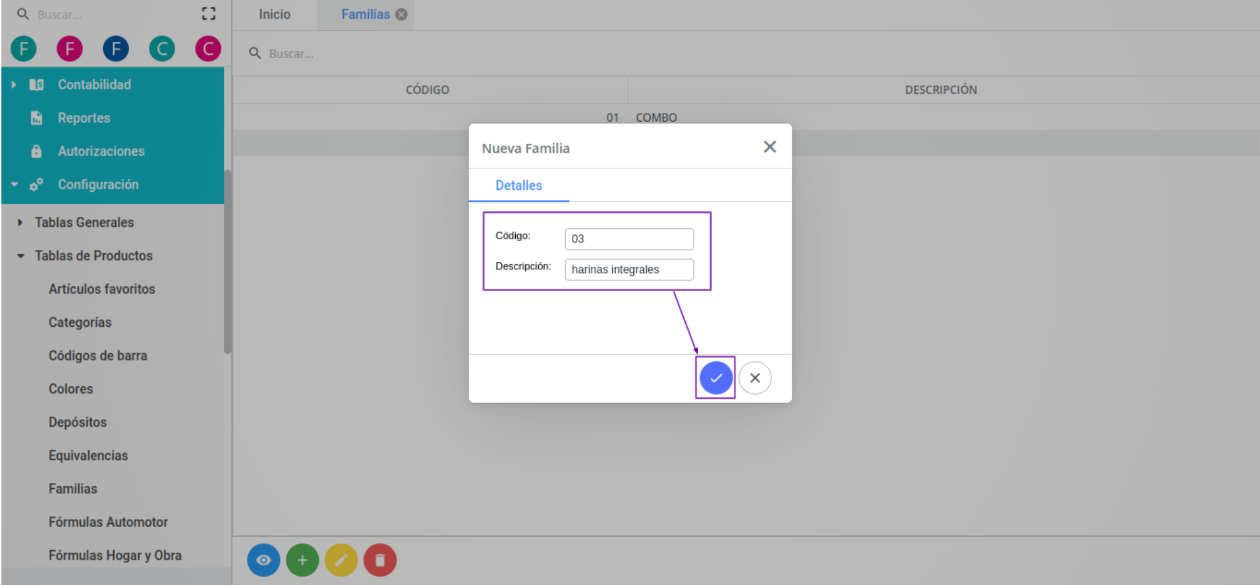The width and height of the screenshot is (1260, 586).
Task: Toggle fullscreen icon in the sidebar header
Action: click(208, 14)
